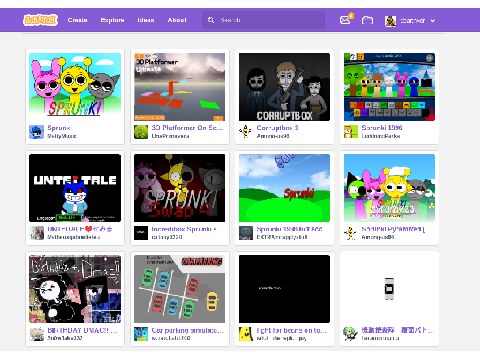Open the Corruptbox 1 project title link
480x360 pixels.
[x=277, y=128]
